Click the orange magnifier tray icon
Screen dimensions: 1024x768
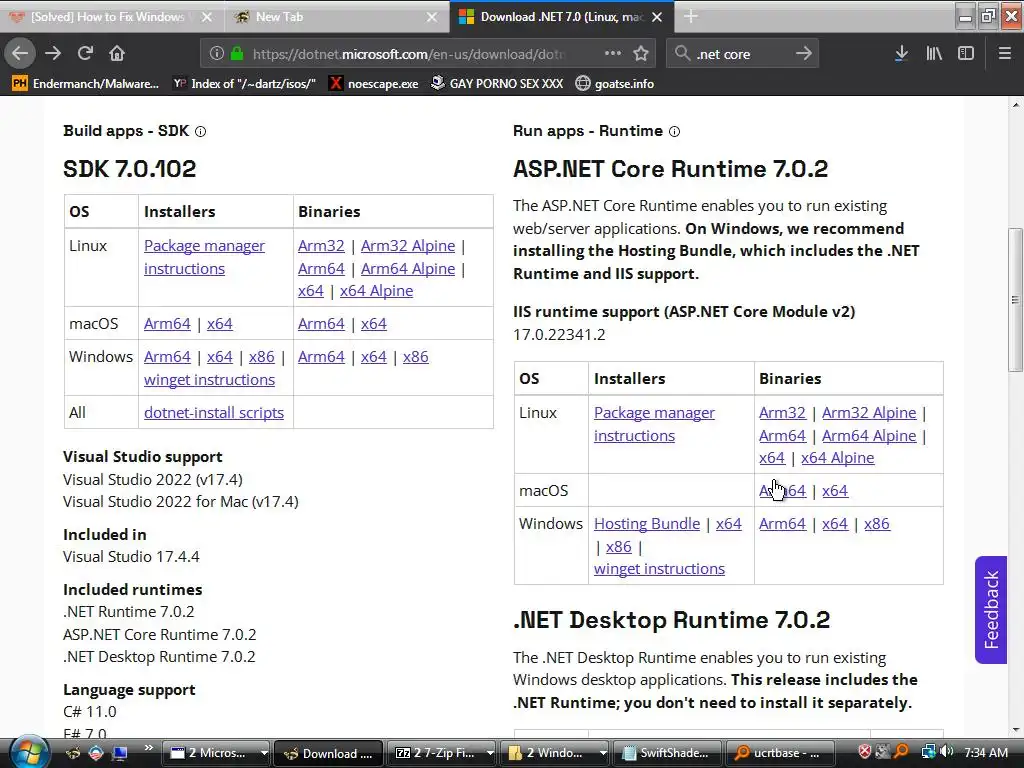[x=901, y=752]
